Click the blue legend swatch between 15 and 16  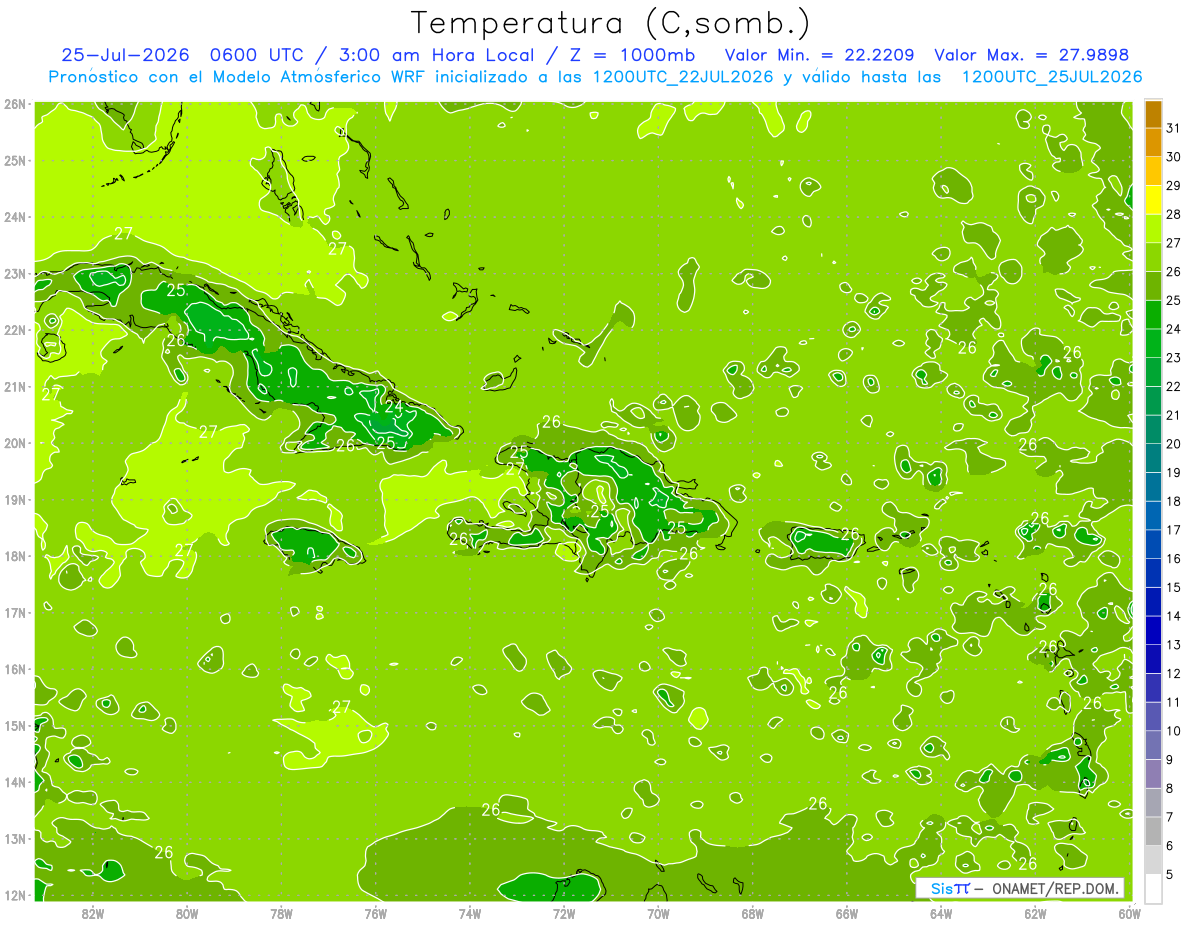1153,573
